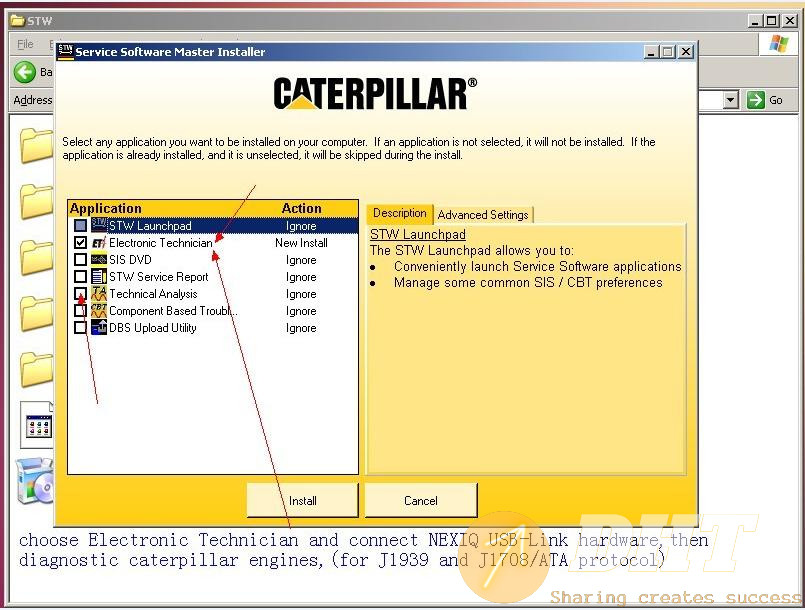Select the DBS Upload Utility row text
The width and height of the screenshot is (805, 610).
click(x=152, y=328)
